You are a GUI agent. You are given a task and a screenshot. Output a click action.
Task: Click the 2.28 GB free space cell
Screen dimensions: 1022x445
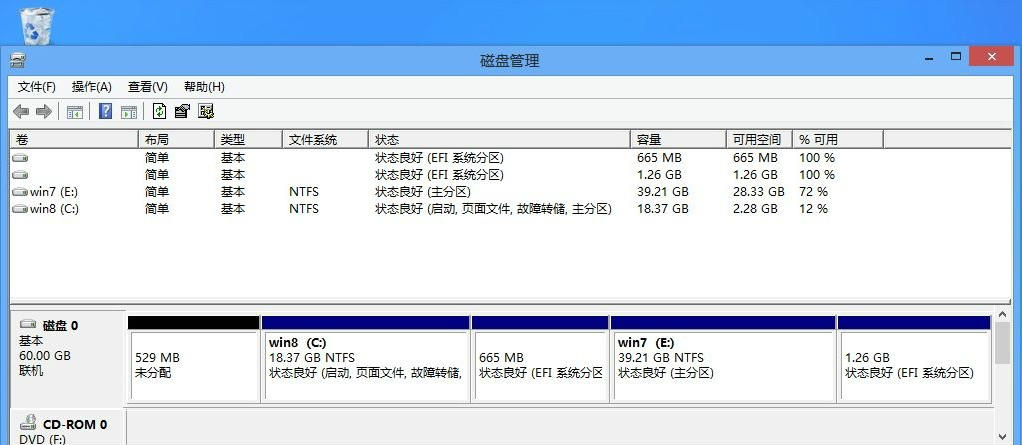coord(755,208)
